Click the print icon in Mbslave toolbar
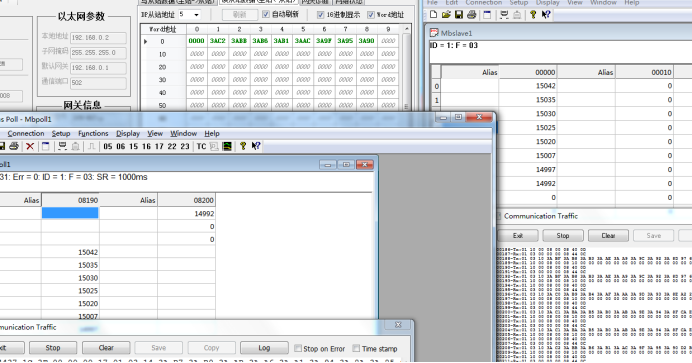Image resolution: width=692 pixels, height=363 pixels. [471, 15]
